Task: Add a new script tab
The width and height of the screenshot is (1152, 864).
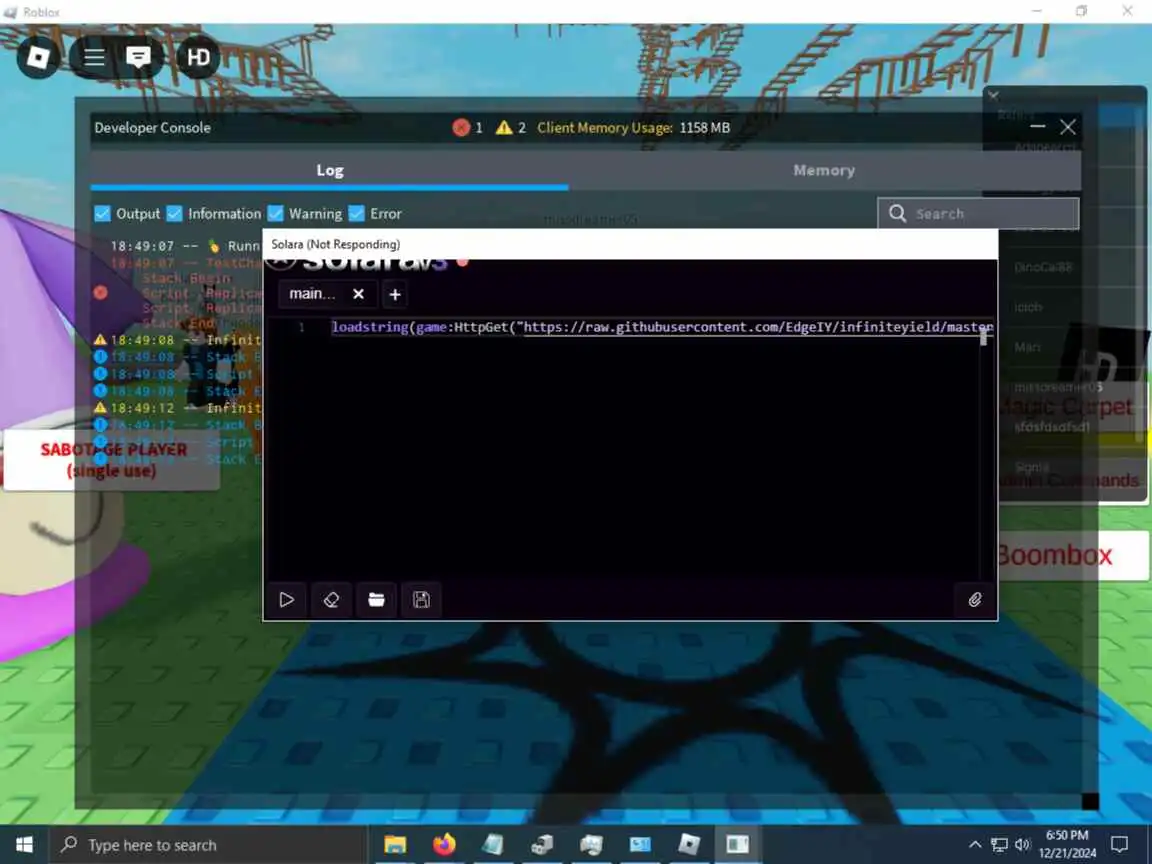Action: 395,295
